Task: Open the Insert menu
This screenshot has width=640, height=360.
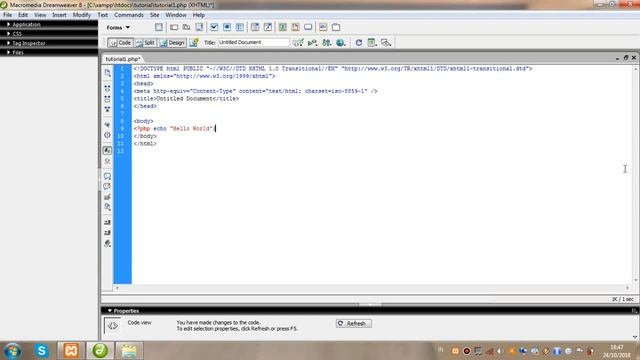Action: tap(59, 15)
